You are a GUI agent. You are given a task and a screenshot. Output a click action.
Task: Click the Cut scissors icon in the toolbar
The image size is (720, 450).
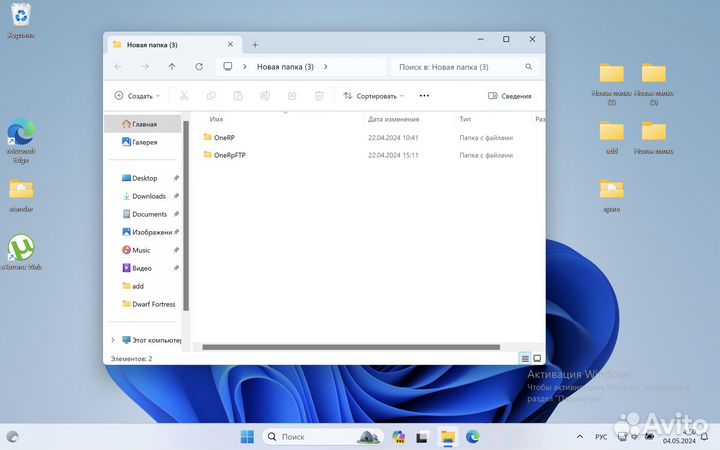pos(184,96)
